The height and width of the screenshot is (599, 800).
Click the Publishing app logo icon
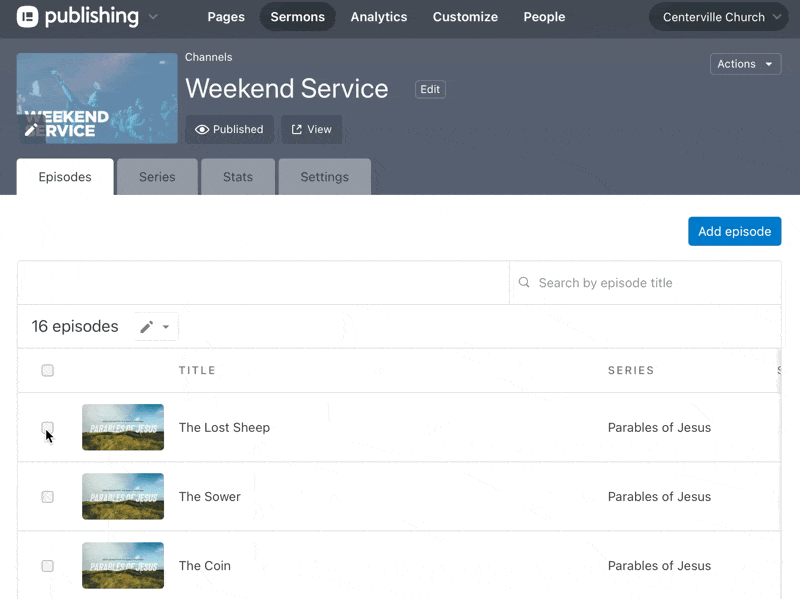click(27, 17)
